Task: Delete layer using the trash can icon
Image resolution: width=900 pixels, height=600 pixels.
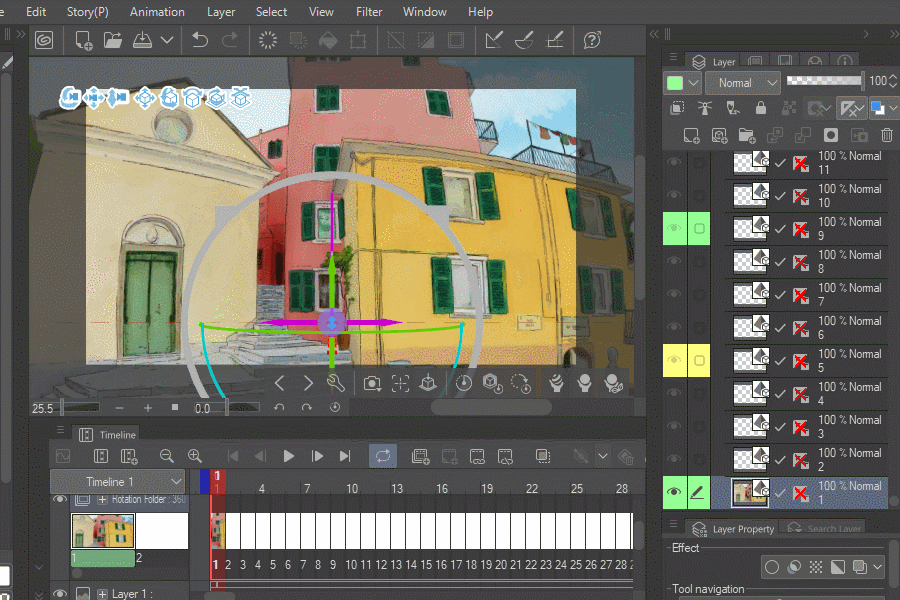Action: 886,135
